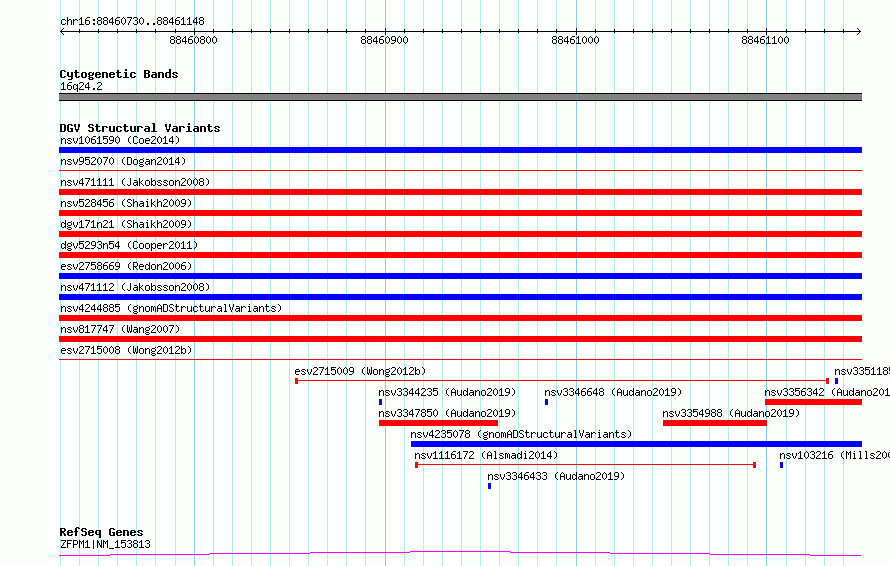
Task: Click the thin red line under nsv952070
Action: [x=460, y=170]
